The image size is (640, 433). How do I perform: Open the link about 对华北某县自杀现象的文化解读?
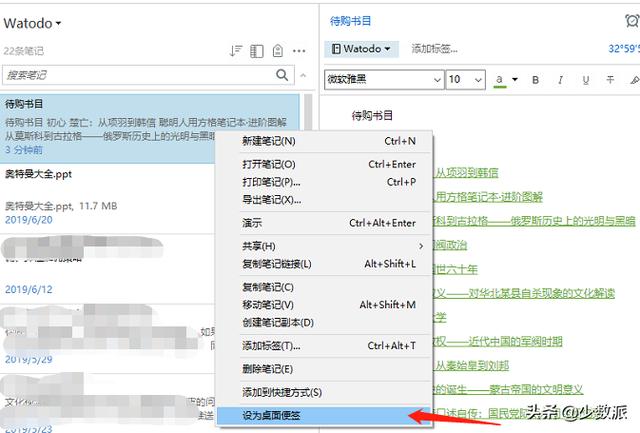tap(541, 293)
